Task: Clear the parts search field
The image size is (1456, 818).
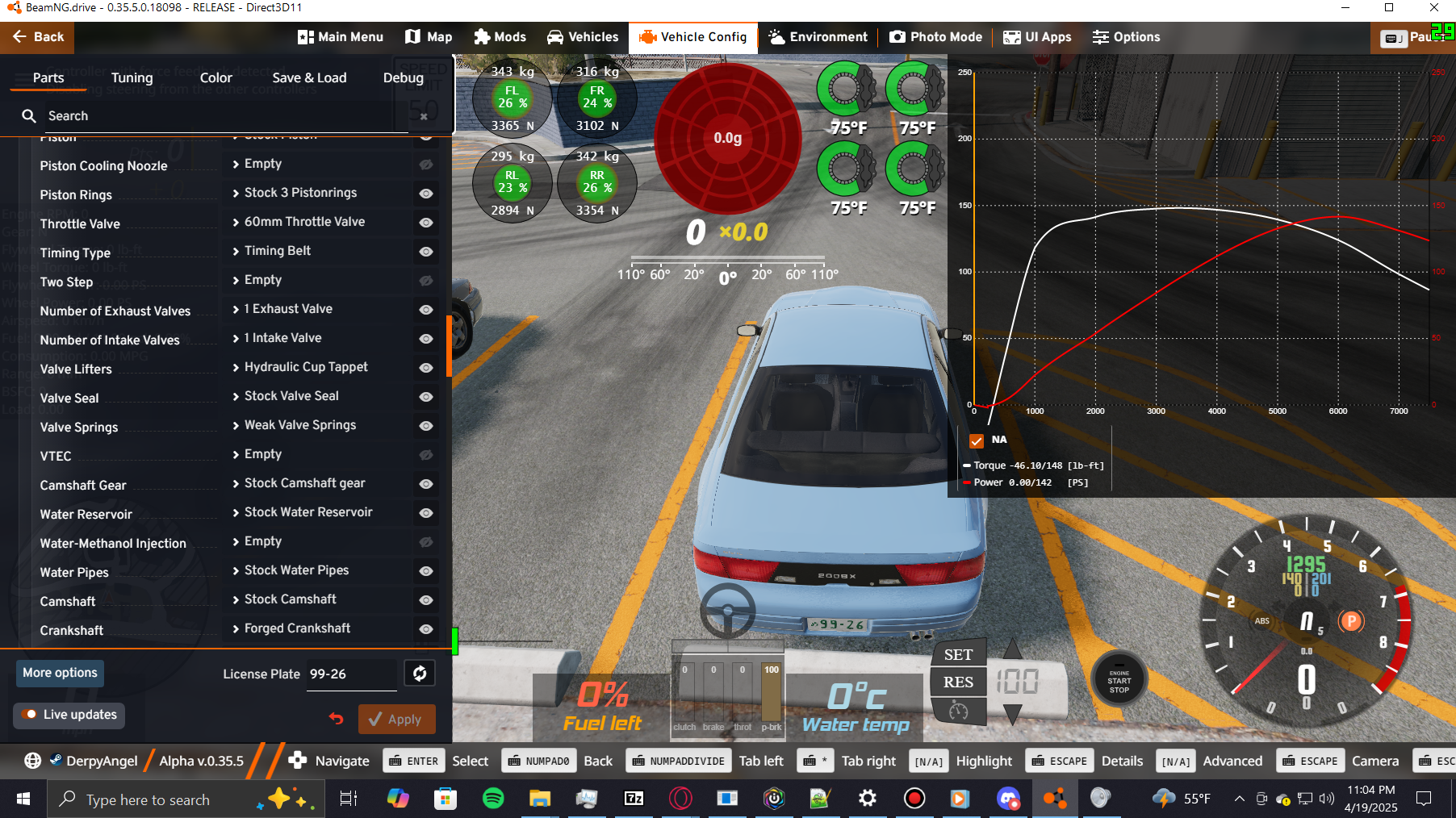Action: (424, 116)
